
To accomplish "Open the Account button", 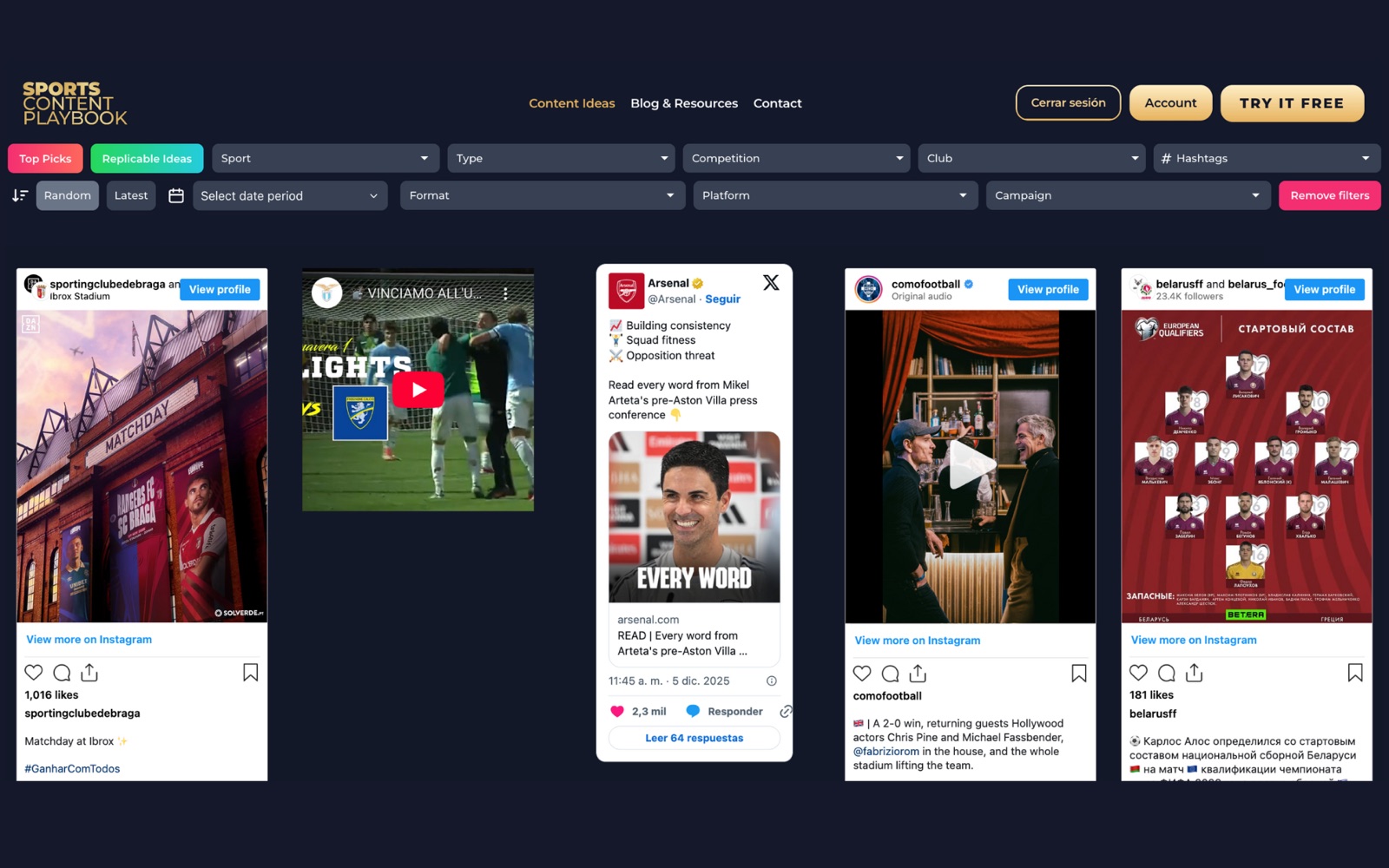I will (1170, 102).
